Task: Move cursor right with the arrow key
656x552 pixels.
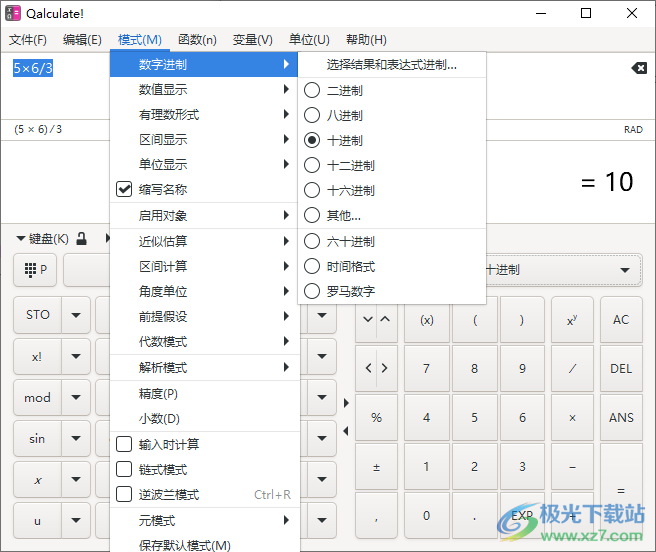Action: [x=385, y=368]
